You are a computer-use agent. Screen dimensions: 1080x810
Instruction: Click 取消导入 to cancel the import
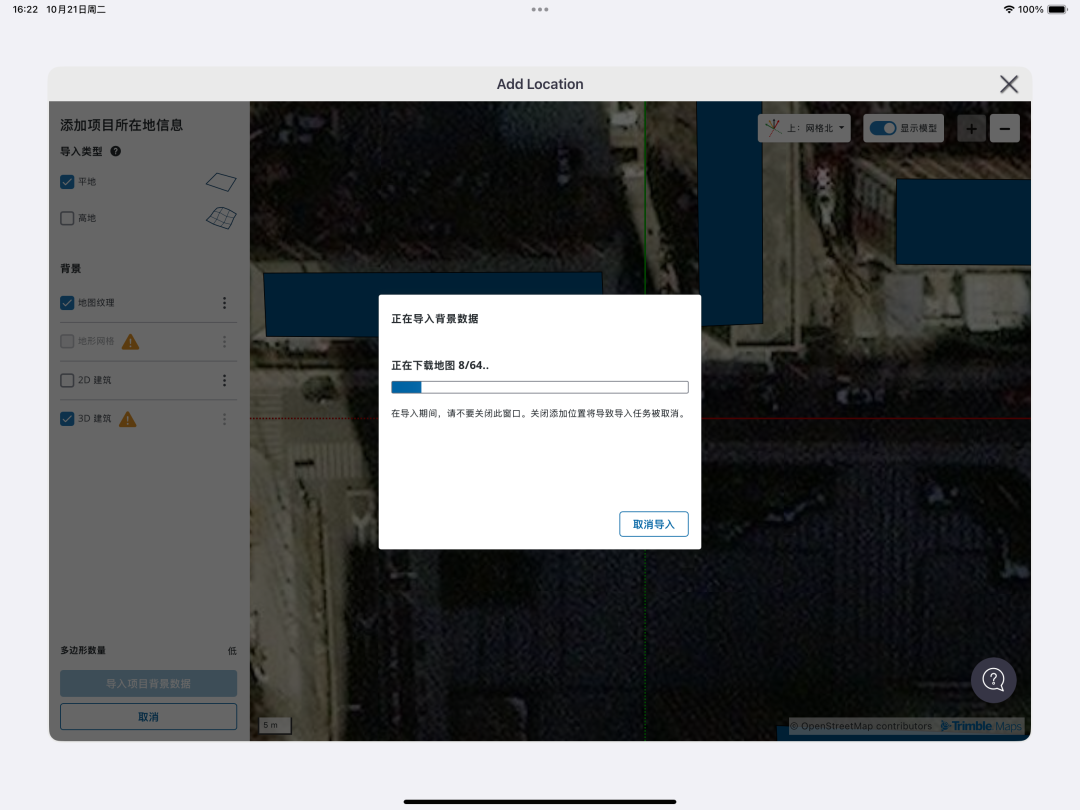click(653, 524)
